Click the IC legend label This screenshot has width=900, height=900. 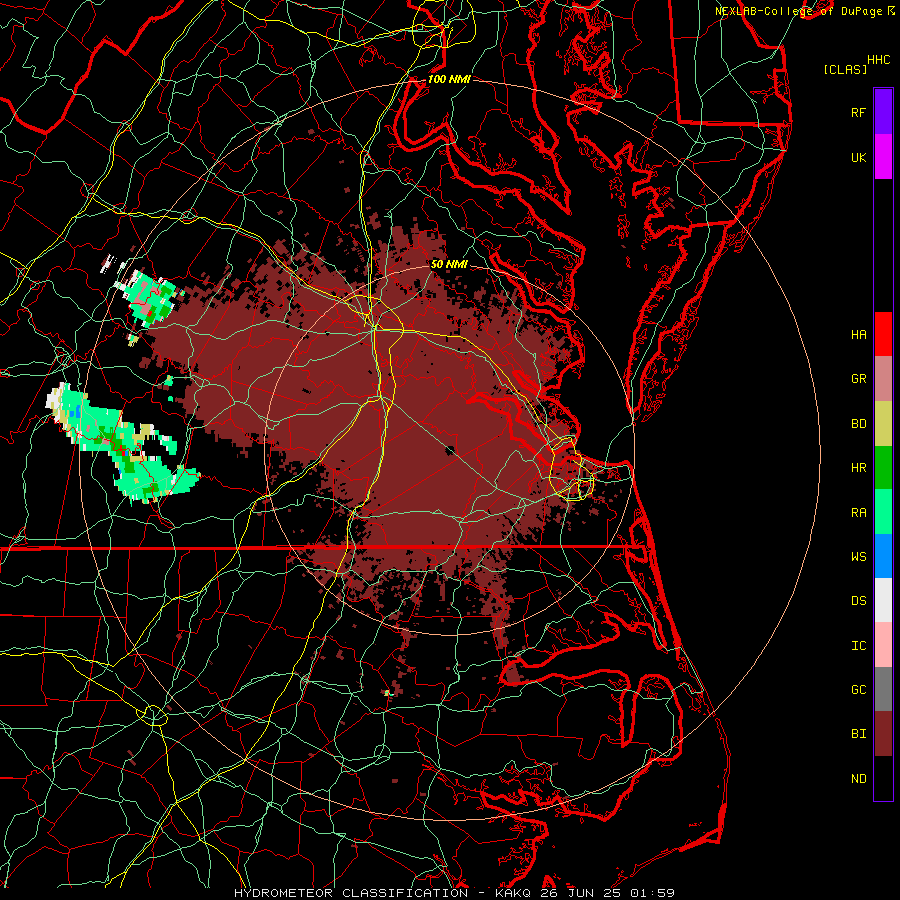859,645
